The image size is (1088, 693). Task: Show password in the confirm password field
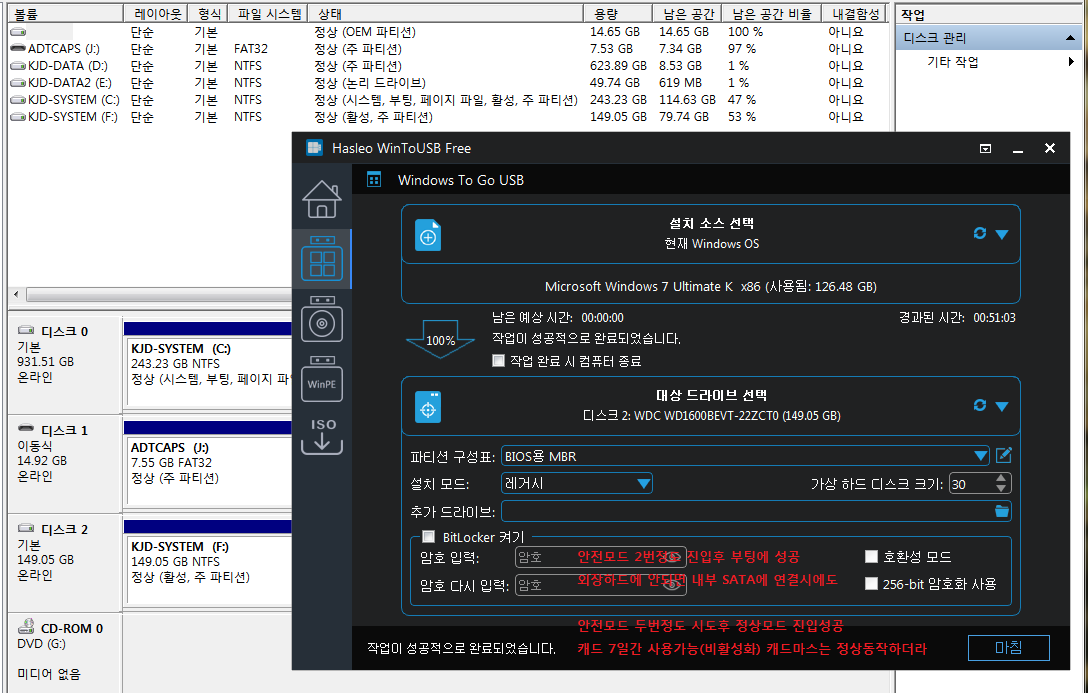coord(671,585)
